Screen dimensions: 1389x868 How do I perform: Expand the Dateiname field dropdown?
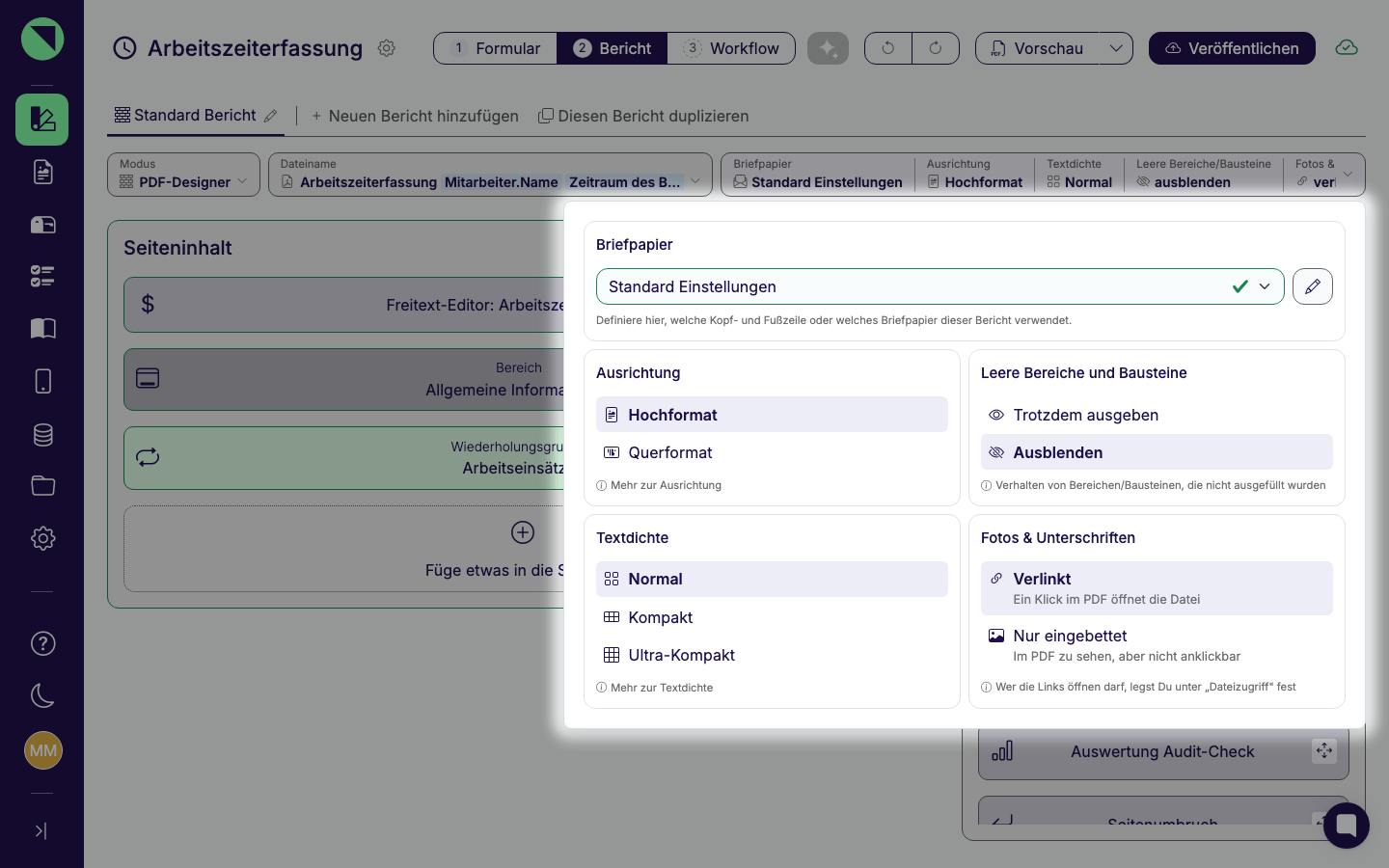tap(695, 181)
